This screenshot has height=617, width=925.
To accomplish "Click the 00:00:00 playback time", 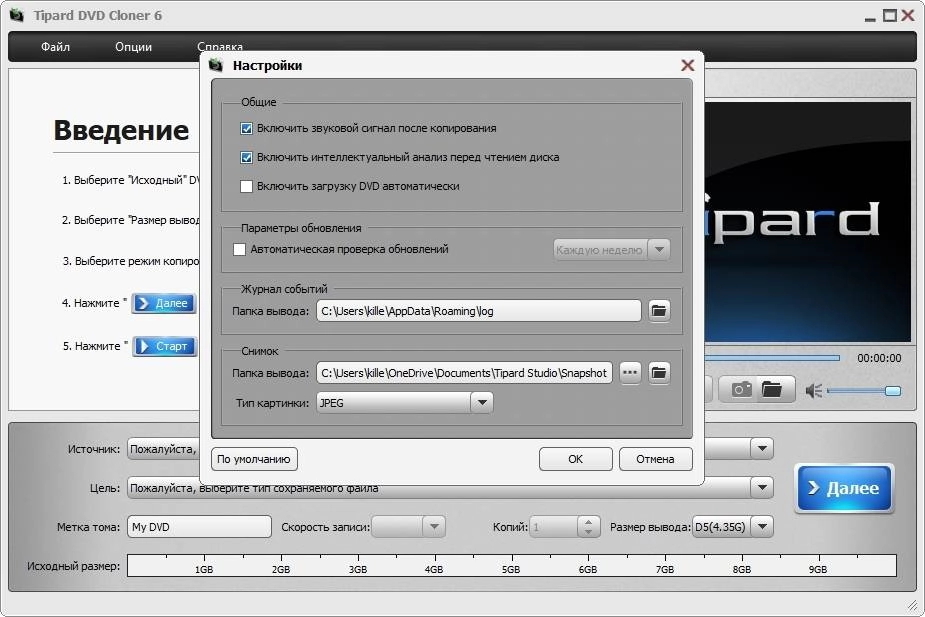I will click(x=879, y=358).
